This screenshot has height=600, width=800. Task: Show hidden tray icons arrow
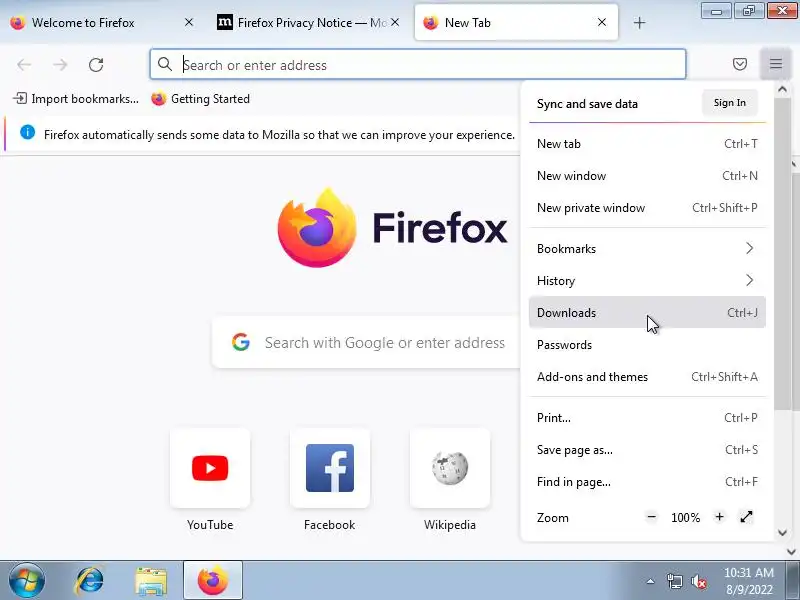651,581
